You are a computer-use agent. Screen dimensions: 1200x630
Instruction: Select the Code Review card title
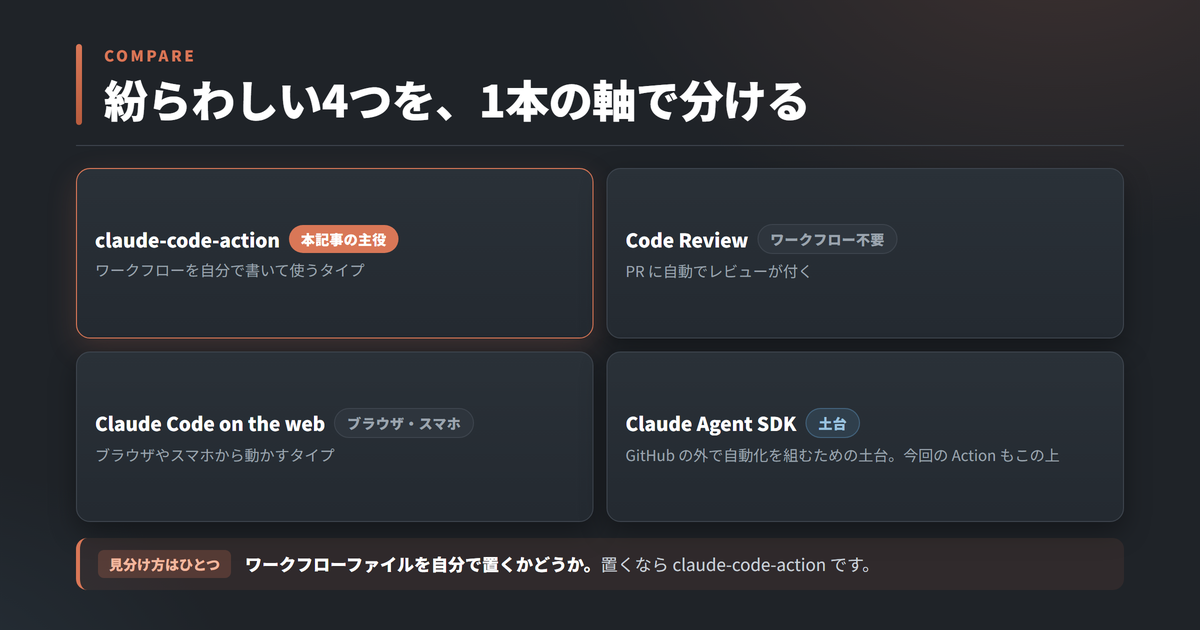(686, 240)
